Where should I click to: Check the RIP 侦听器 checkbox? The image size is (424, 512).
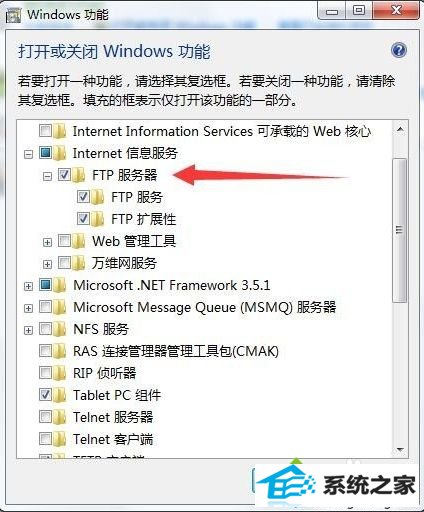pos(45,372)
